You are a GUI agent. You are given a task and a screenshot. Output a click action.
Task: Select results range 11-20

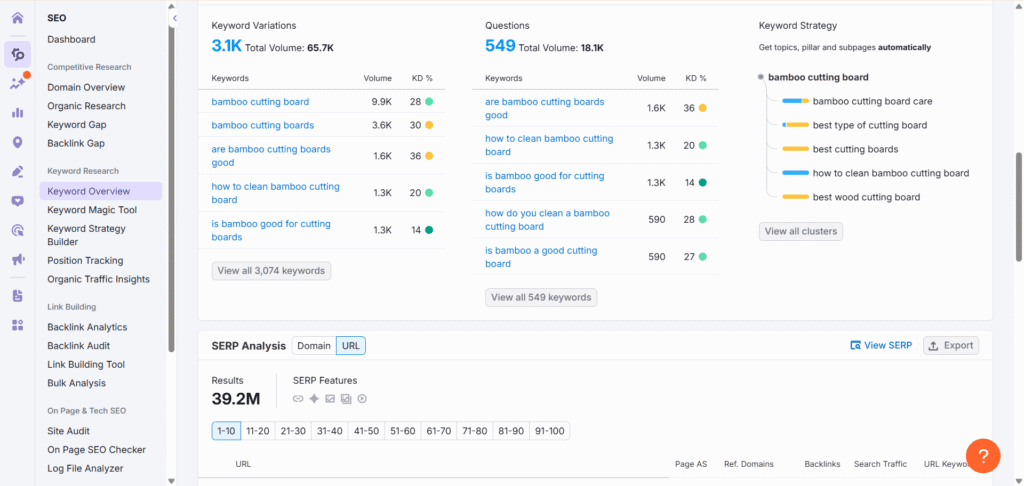tap(257, 431)
